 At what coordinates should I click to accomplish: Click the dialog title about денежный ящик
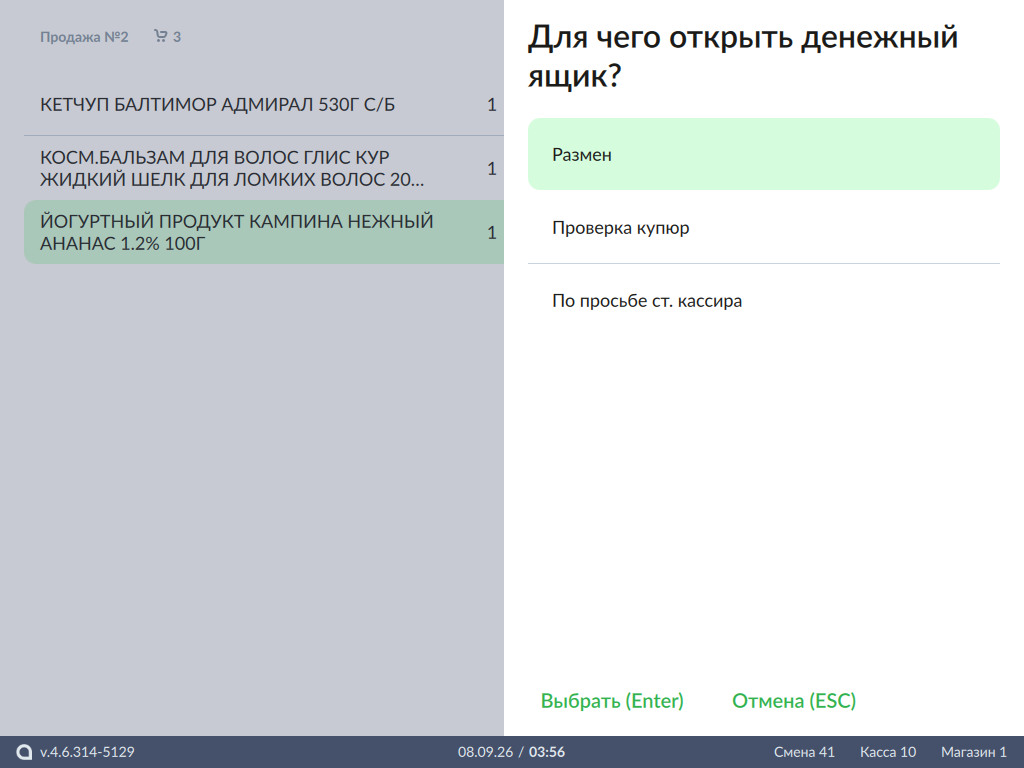(743, 56)
